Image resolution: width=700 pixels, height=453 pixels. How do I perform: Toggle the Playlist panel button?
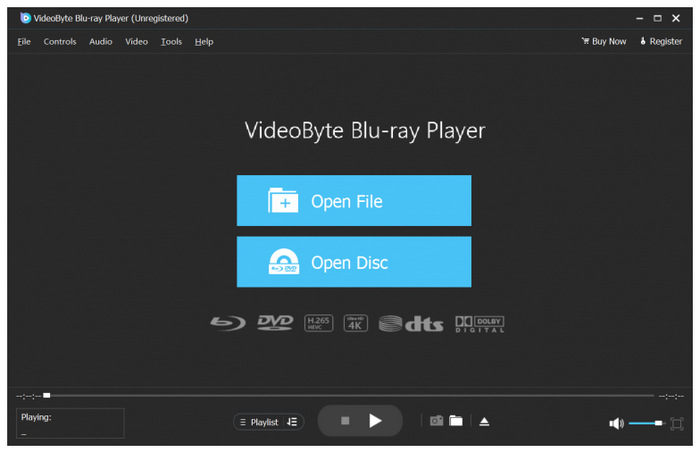point(259,422)
